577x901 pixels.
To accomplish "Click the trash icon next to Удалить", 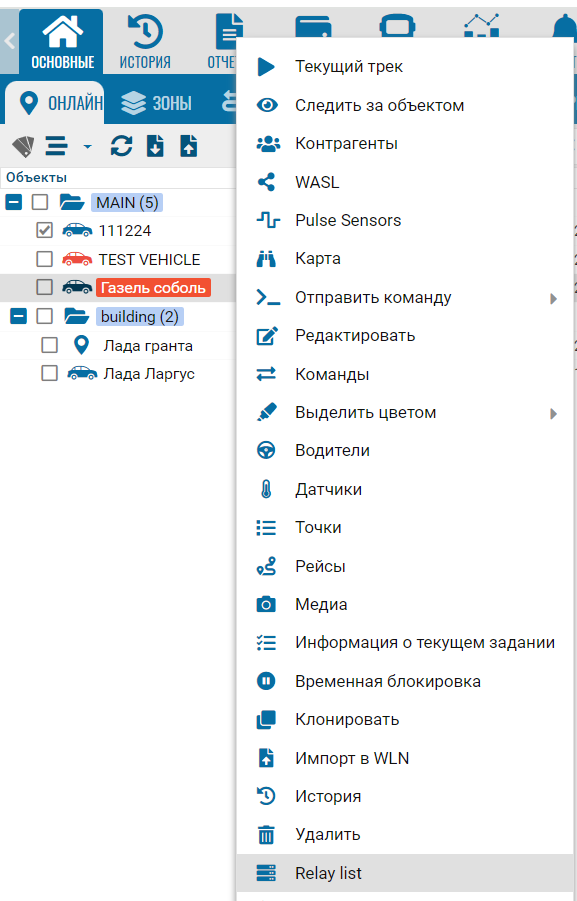I will 266,834.
